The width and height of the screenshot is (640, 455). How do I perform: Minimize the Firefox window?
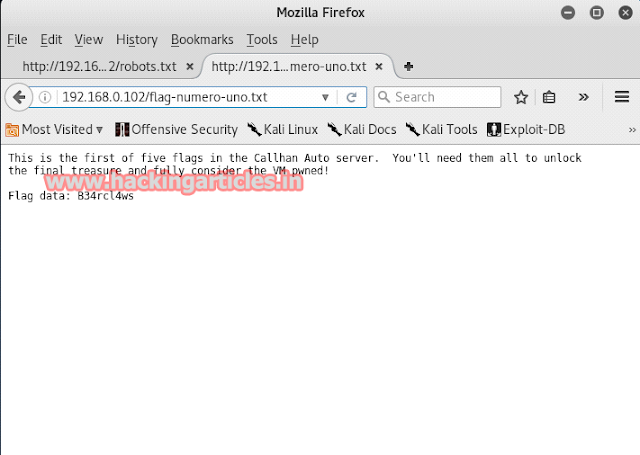click(568, 13)
